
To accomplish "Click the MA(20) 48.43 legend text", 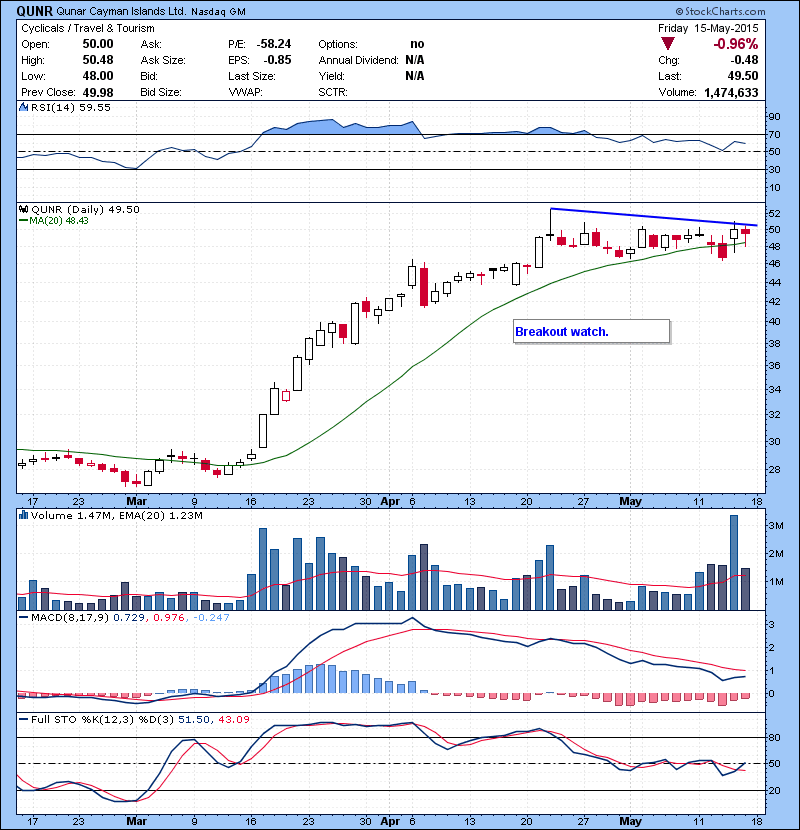I will [x=59, y=221].
